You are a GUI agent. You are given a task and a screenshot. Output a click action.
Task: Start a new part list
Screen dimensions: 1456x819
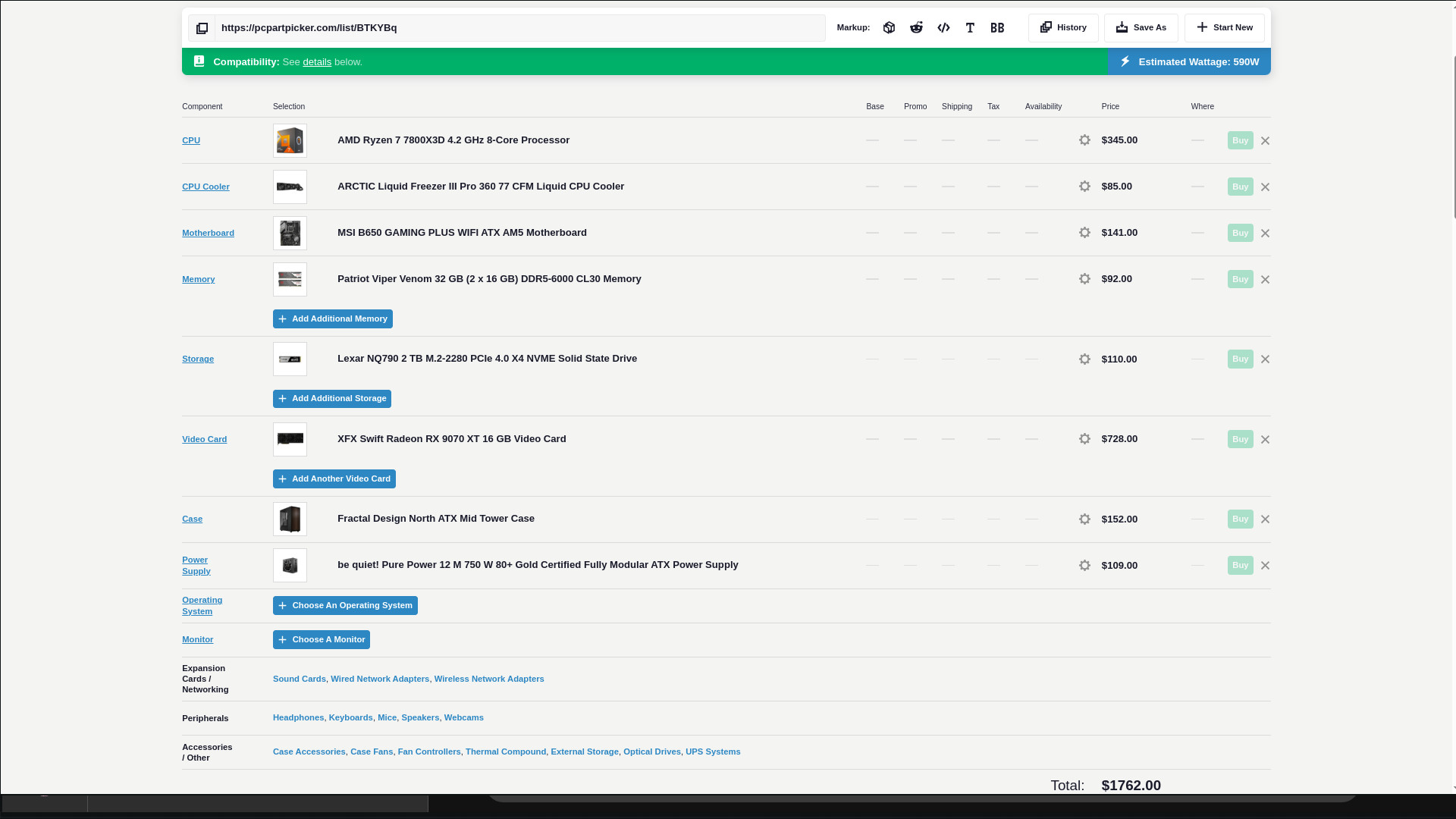(x=1224, y=28)
